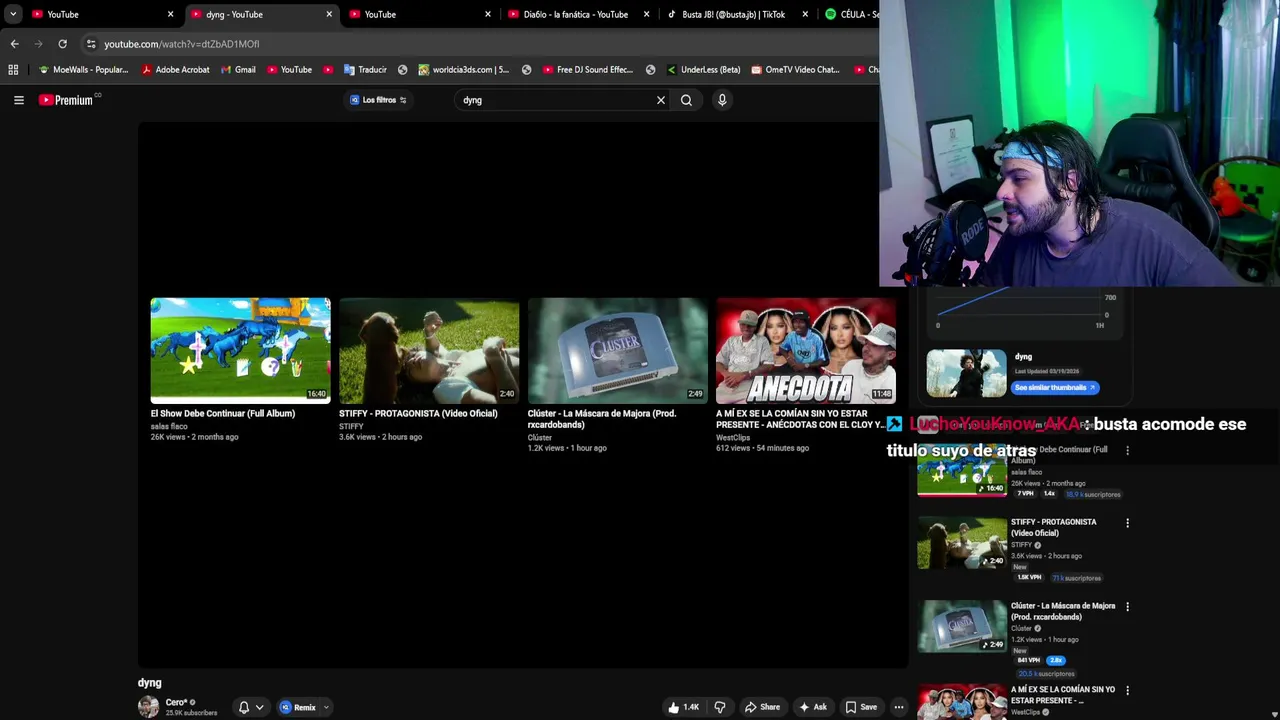The width and height of the screenshot is (1280, 720).
Task: Expand the Remix dropdown arrow
Action: click(326, 707)
